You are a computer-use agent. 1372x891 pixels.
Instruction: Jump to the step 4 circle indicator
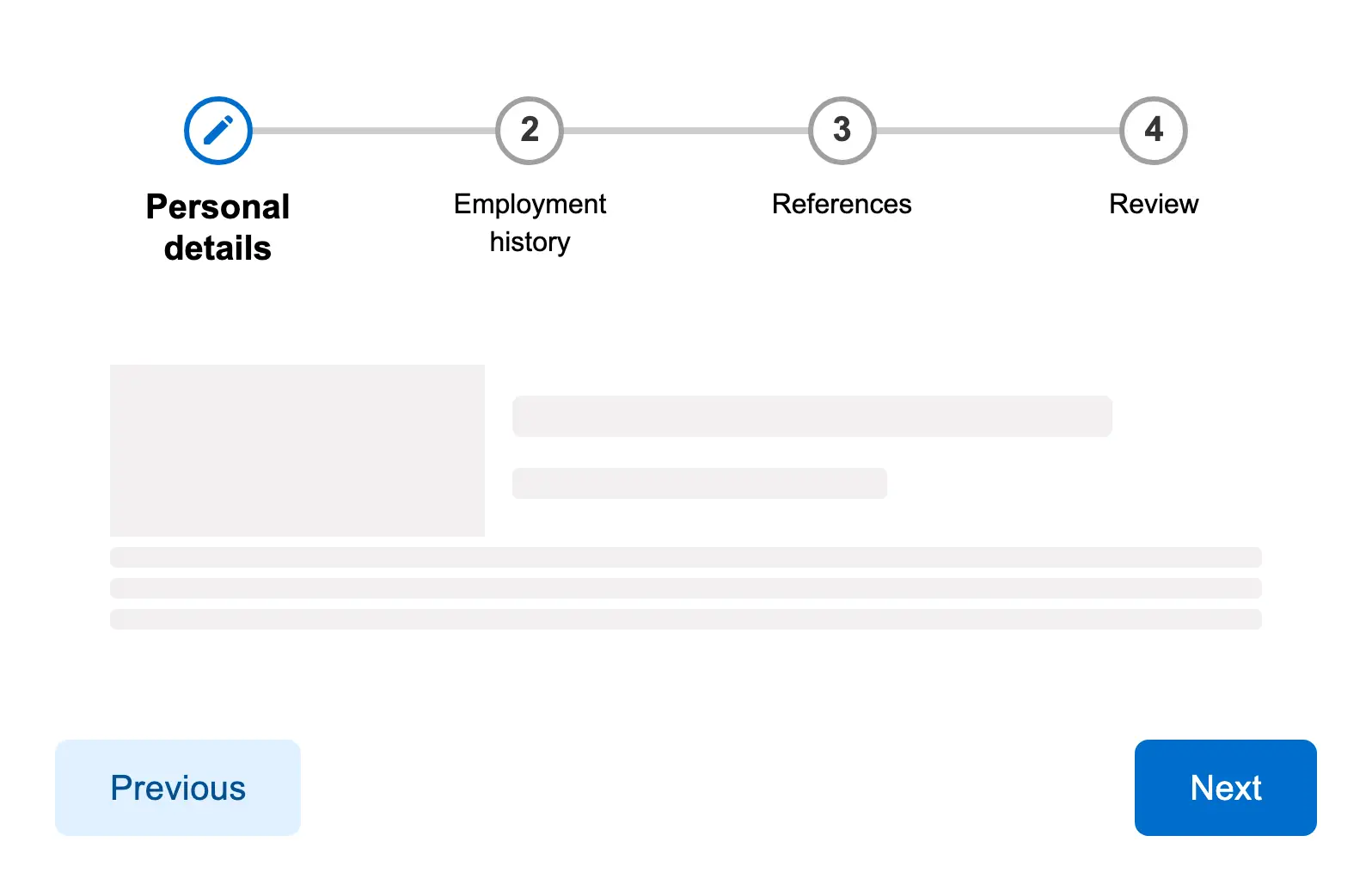click(1154, 131)
